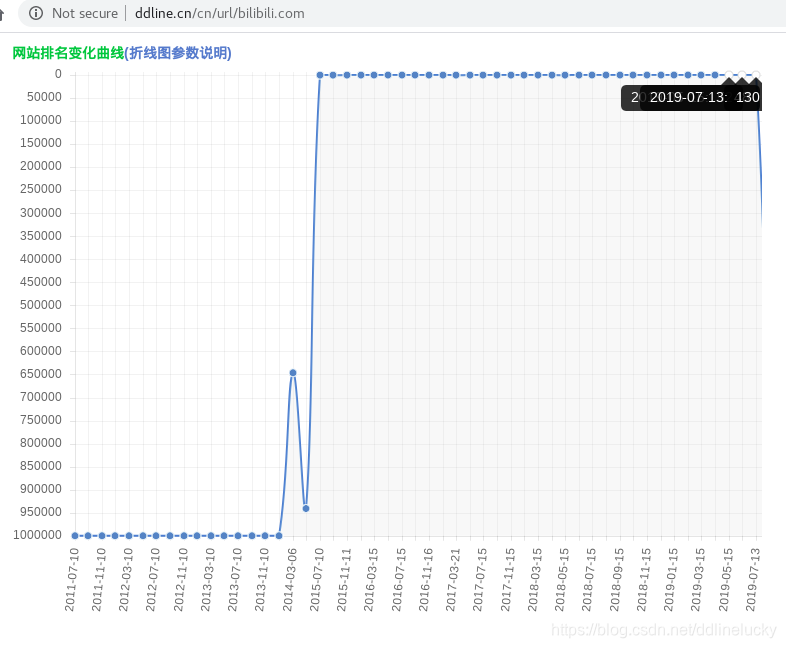
Task: Click the data point near rank 950000
Action: tap(306, 509)
